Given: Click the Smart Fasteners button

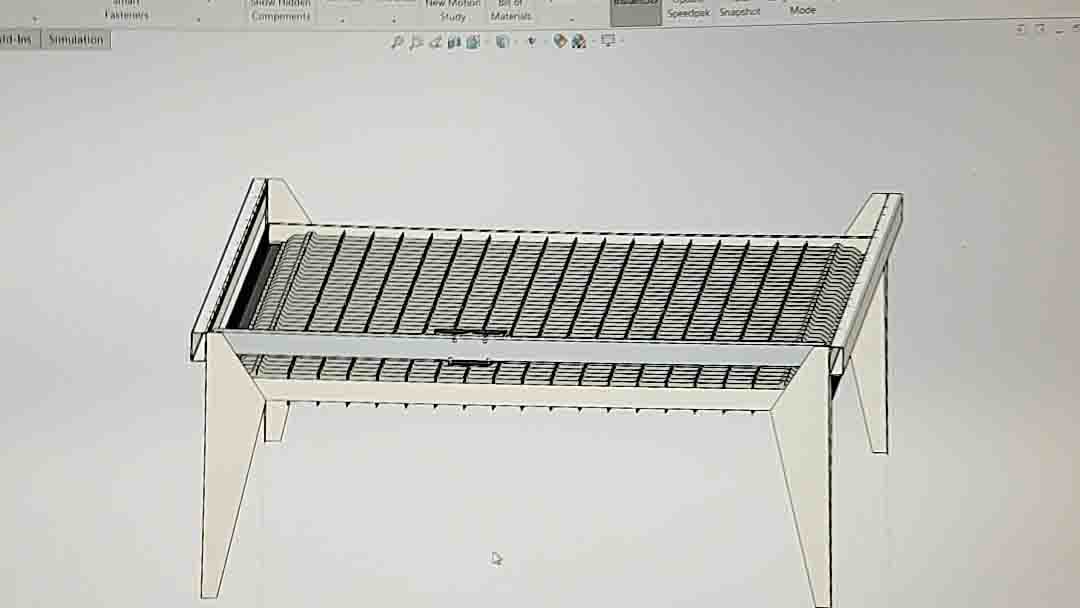Looking at the screenshot, I should (x=127, y=10).
